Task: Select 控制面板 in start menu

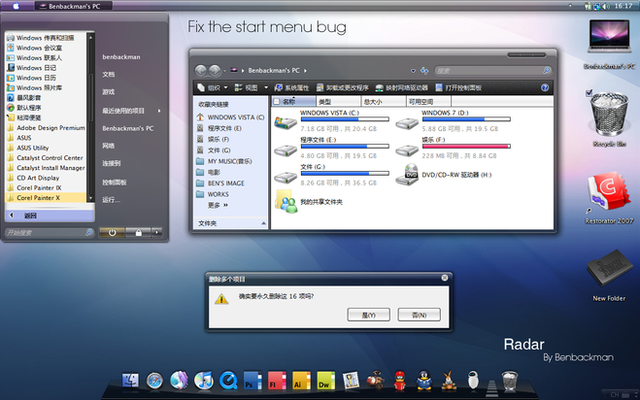Action: 114,182
